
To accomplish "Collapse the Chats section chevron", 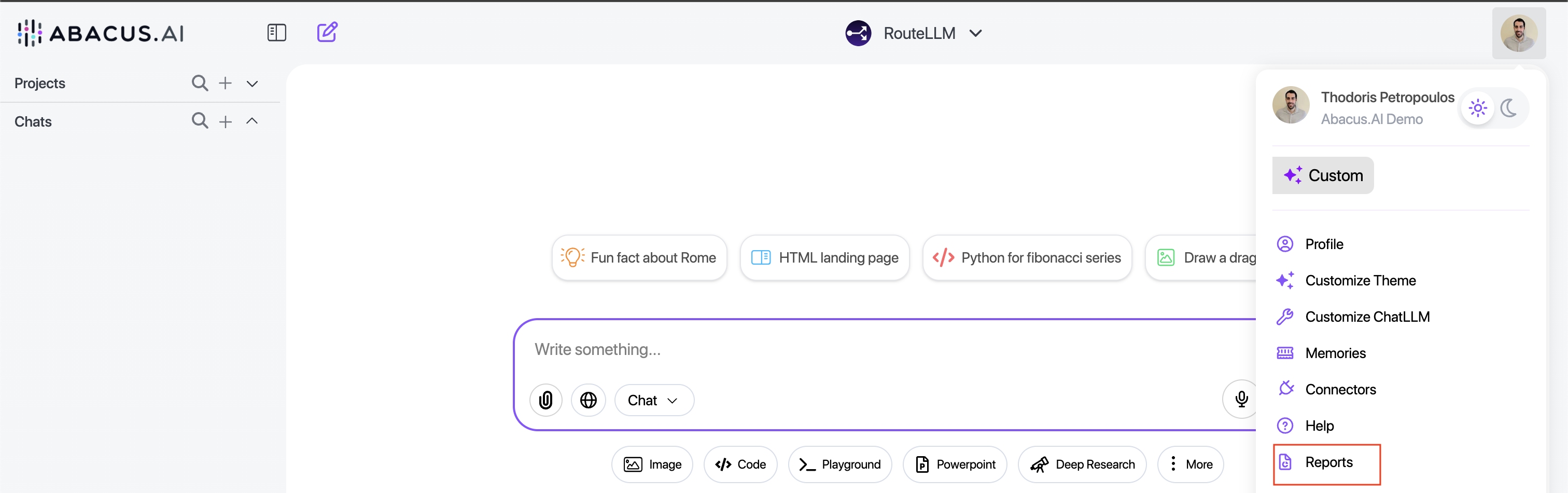I will 252,121.
